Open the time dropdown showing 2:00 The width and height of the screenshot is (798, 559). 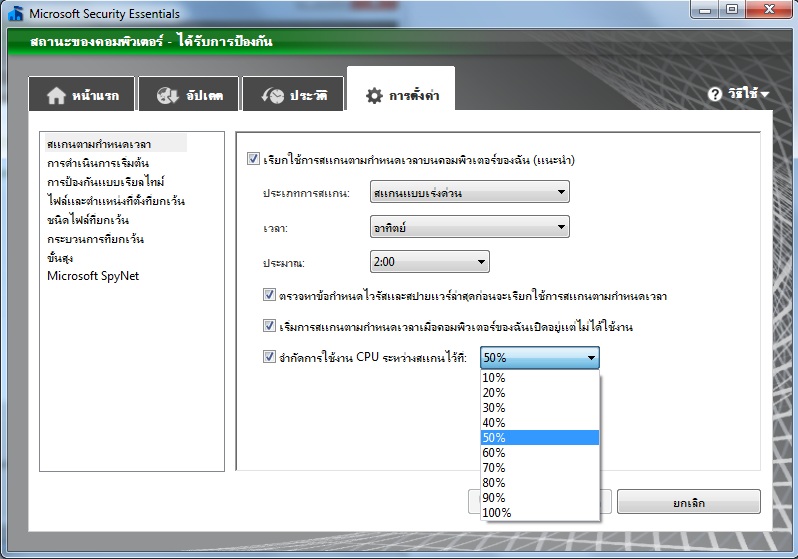click(430, 262)
